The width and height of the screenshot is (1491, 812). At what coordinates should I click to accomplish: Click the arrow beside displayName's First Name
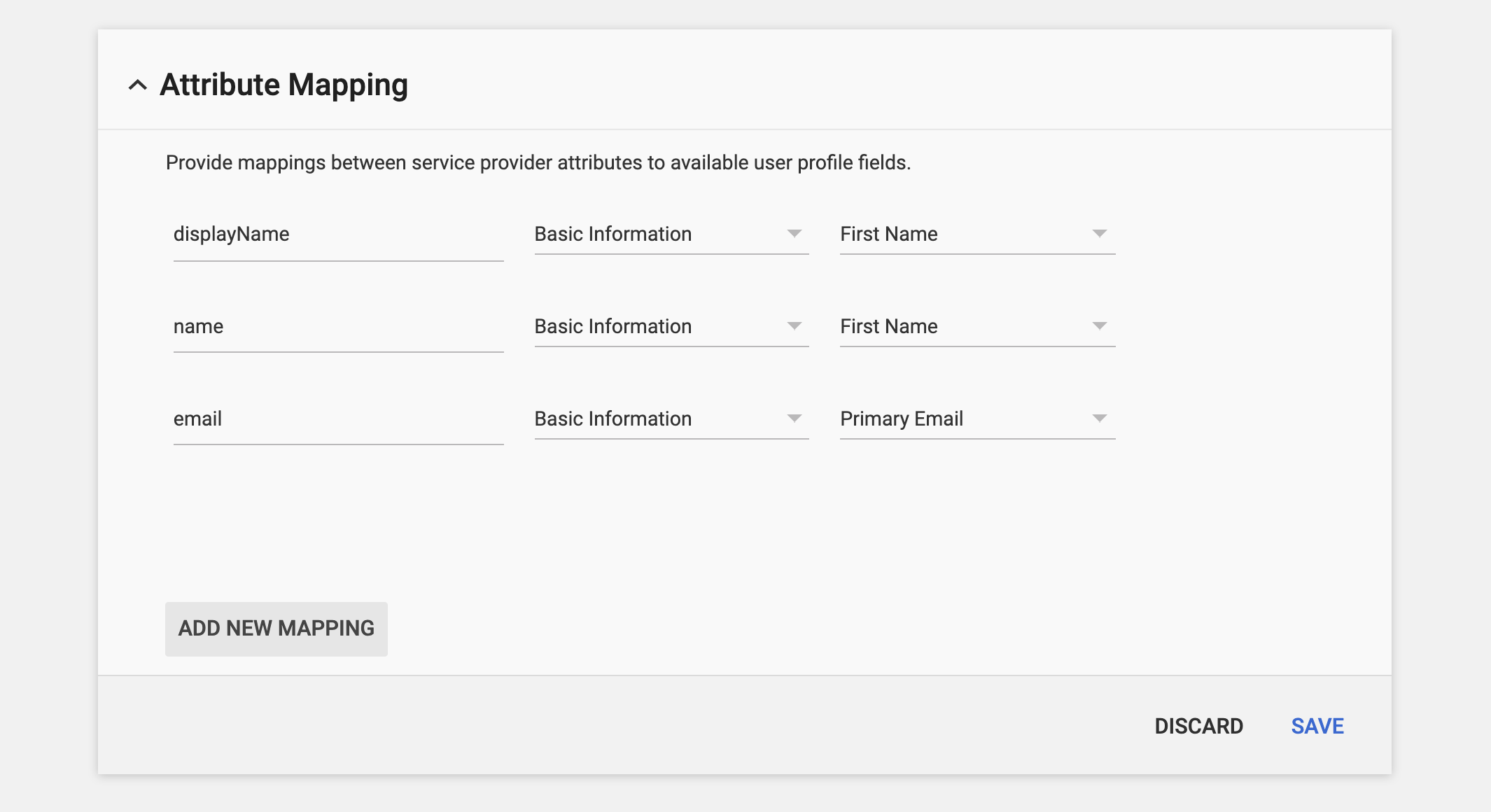[x=1099, y=234]
